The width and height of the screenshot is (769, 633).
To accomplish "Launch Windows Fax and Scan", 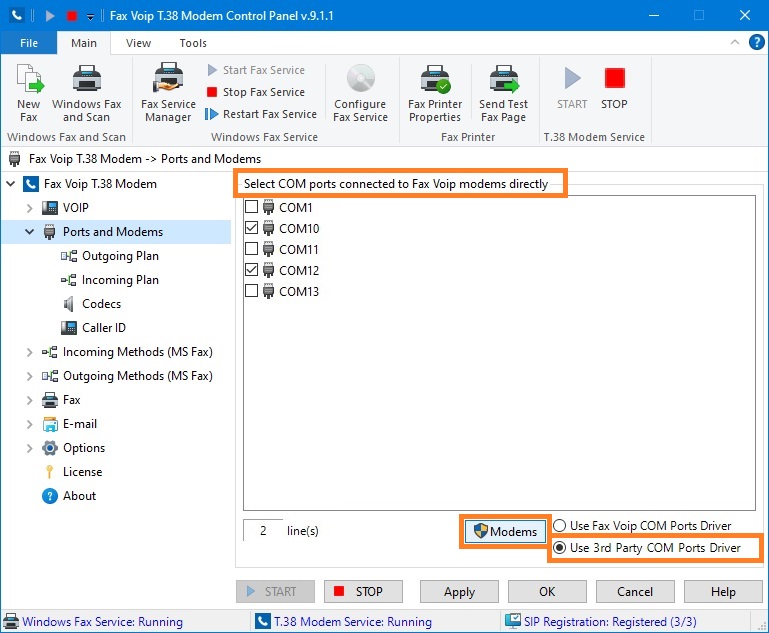I will [x=86, y=93].
